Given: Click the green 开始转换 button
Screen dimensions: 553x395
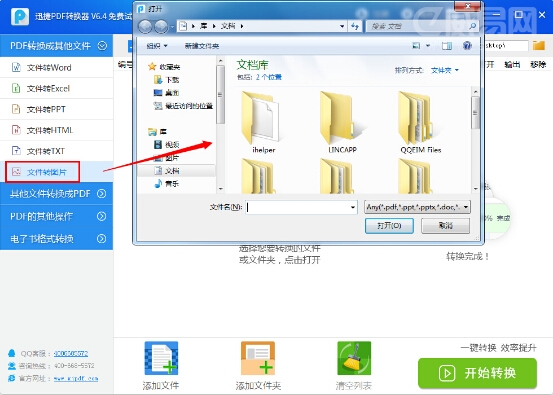Looking at the screenshot, I should [477, 373].
